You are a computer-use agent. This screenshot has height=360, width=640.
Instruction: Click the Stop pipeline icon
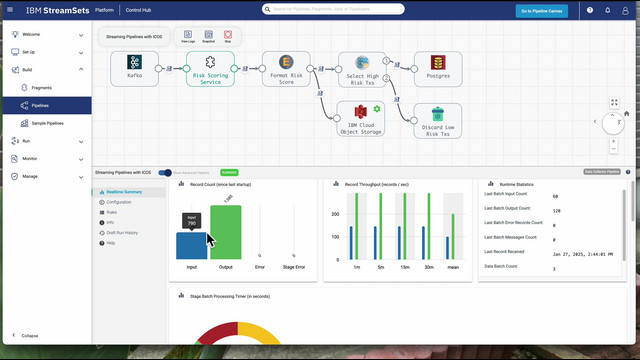point(228,36)
